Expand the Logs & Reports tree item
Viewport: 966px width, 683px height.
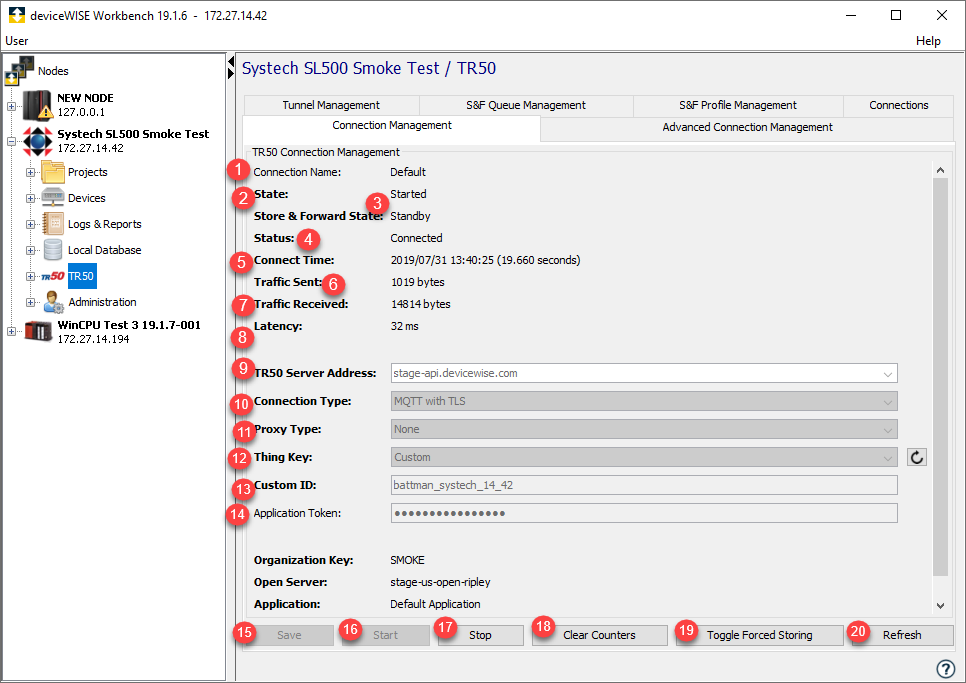(x=30, y=224)
